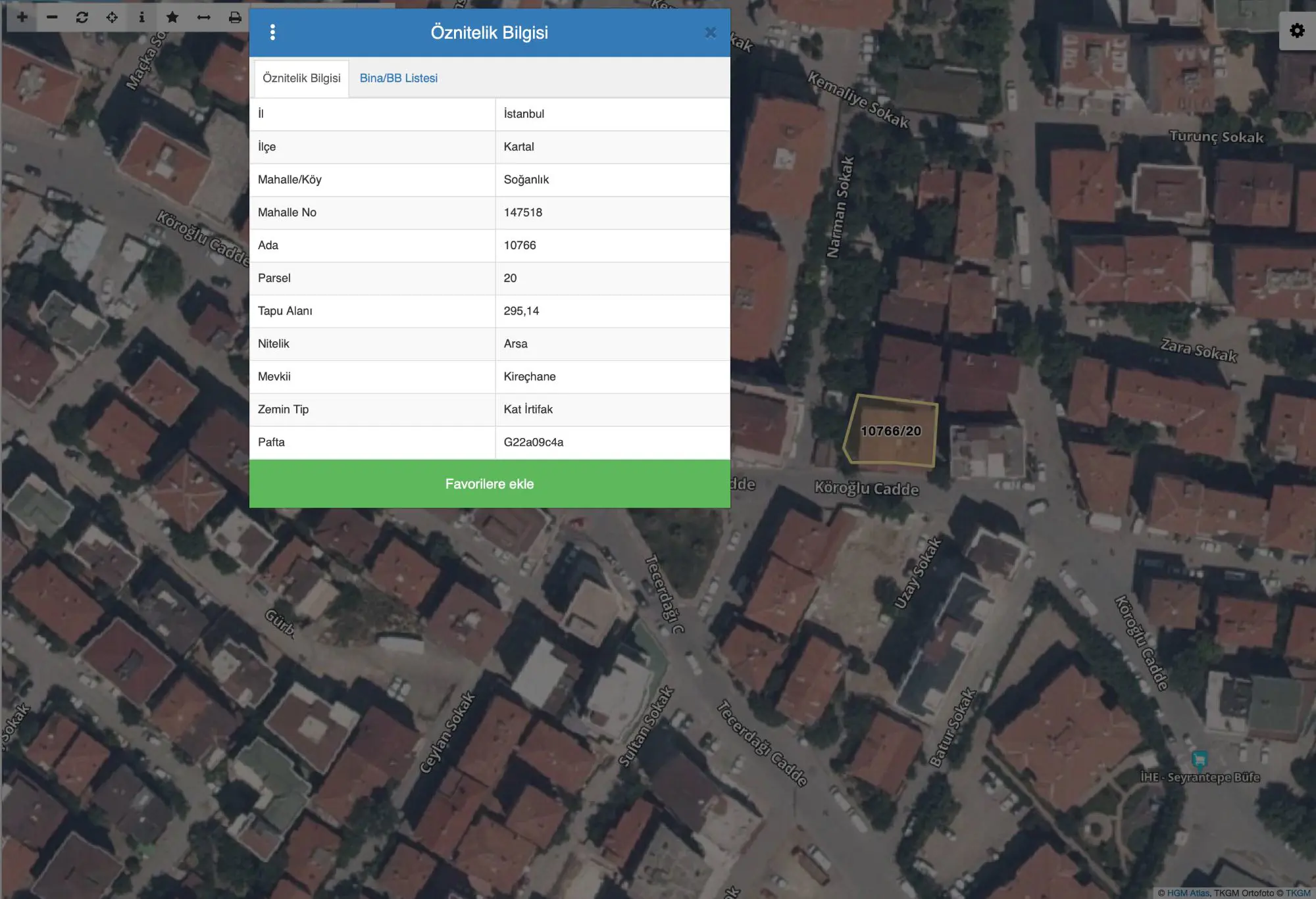Viewport: 1316px width, 899px height.
Task: Select Ada value 10766
Action: 613,245
